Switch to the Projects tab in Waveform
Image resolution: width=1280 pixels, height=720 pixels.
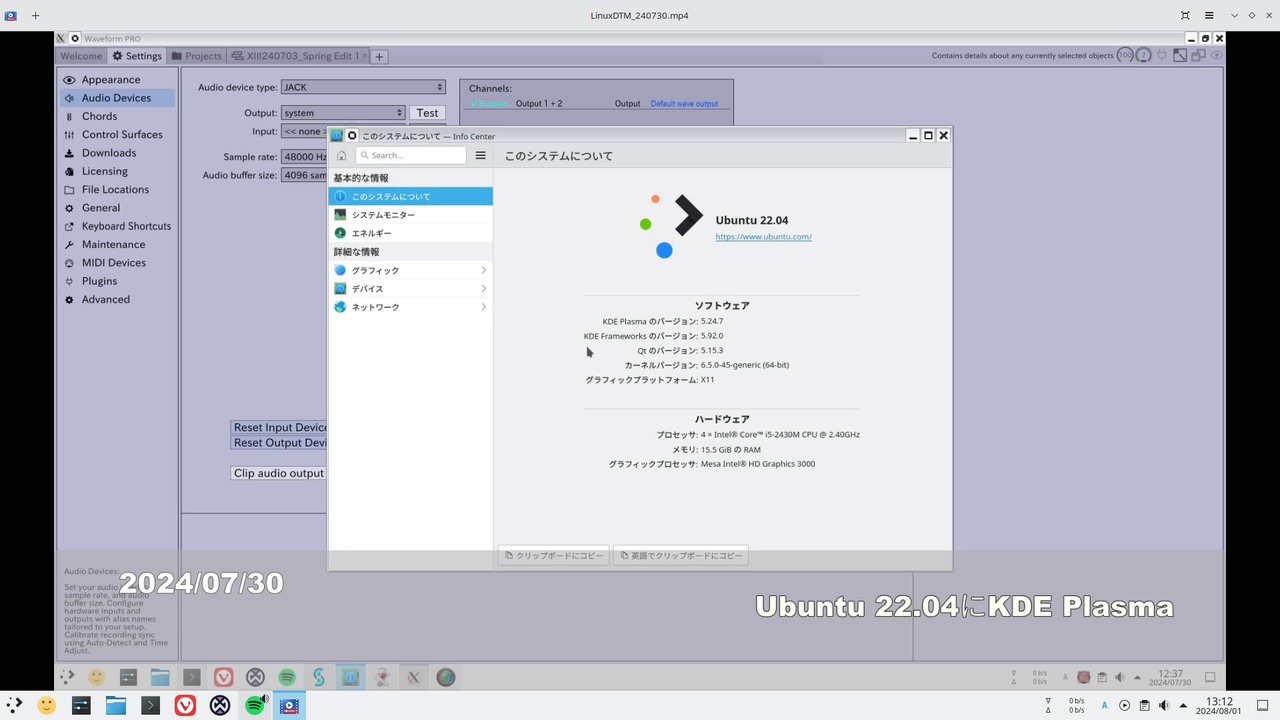[196, 55]
